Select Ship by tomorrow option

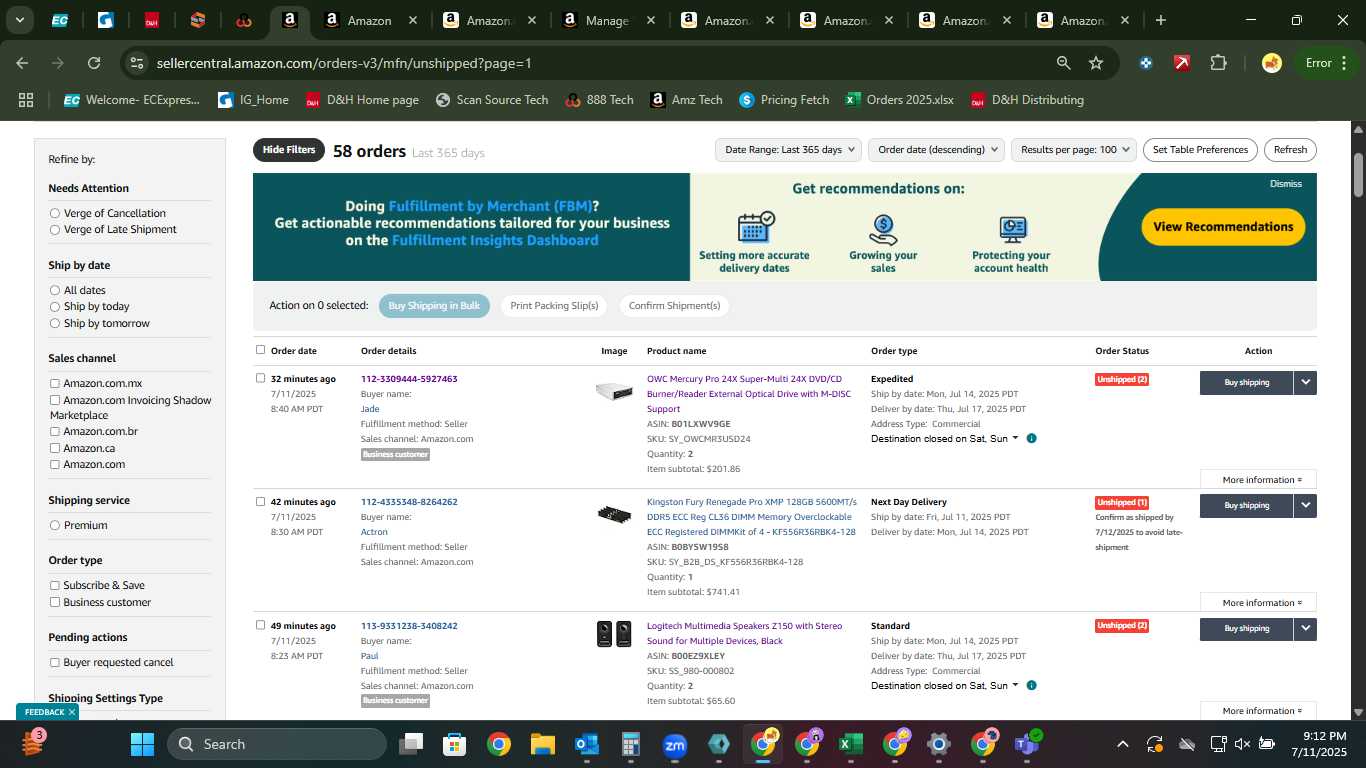(55, 323)
